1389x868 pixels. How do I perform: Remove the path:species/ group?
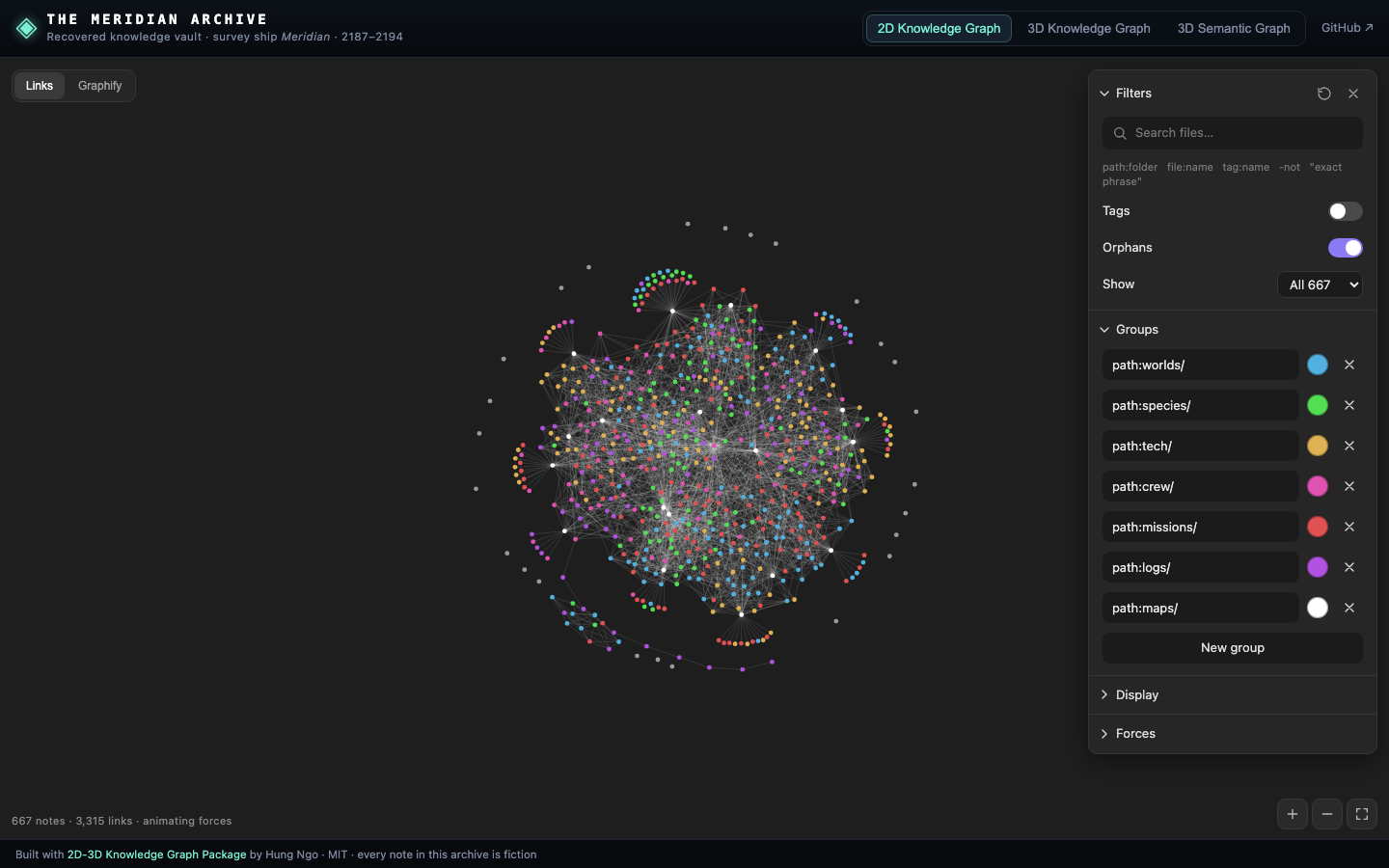(1349, 405)
